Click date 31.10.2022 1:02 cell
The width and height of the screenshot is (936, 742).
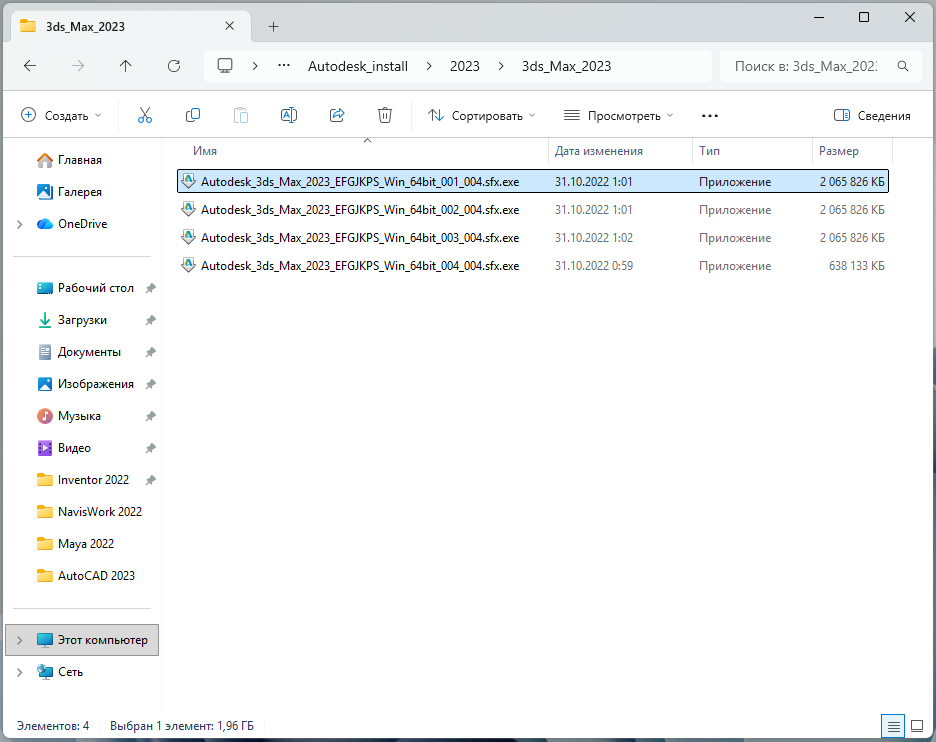(594, 238)
